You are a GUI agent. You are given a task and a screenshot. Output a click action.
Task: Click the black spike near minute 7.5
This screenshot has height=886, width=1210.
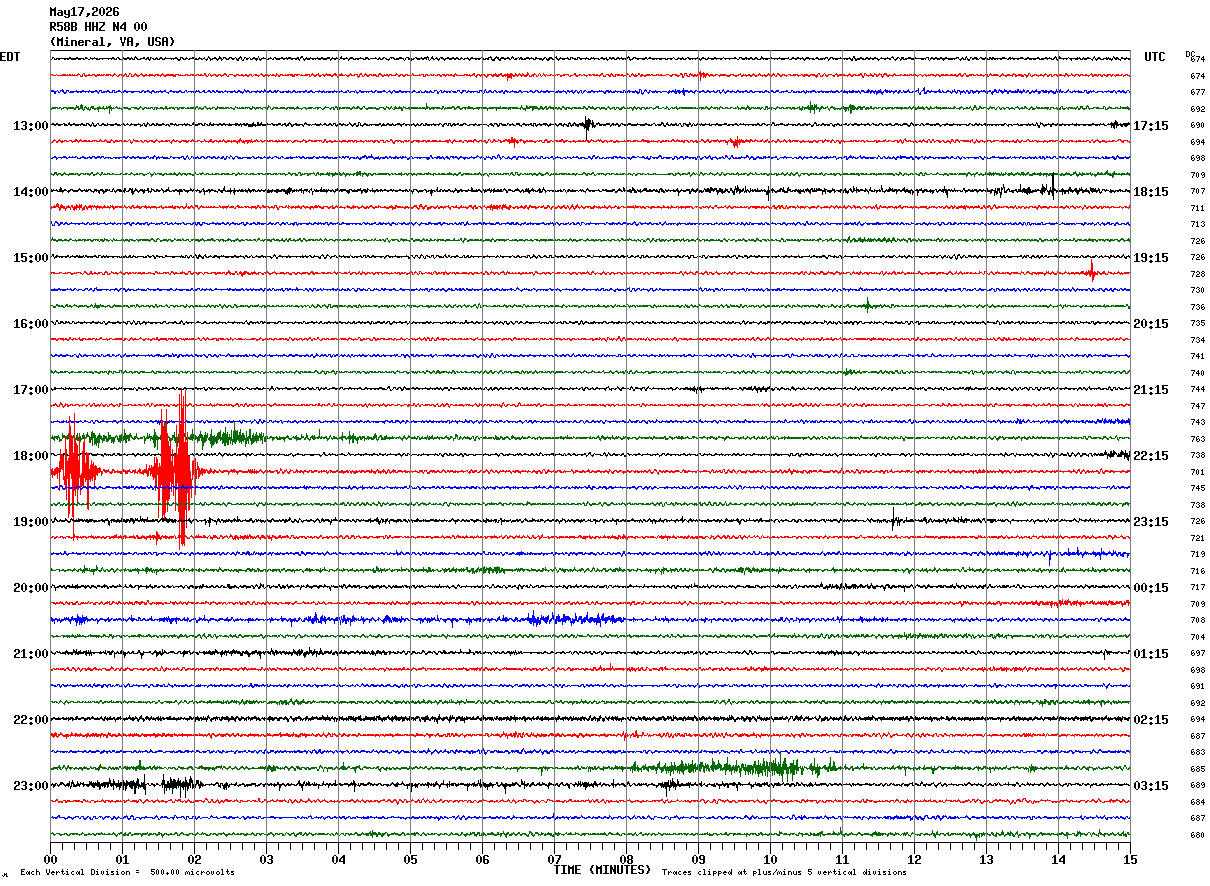[x=588, y=124]
